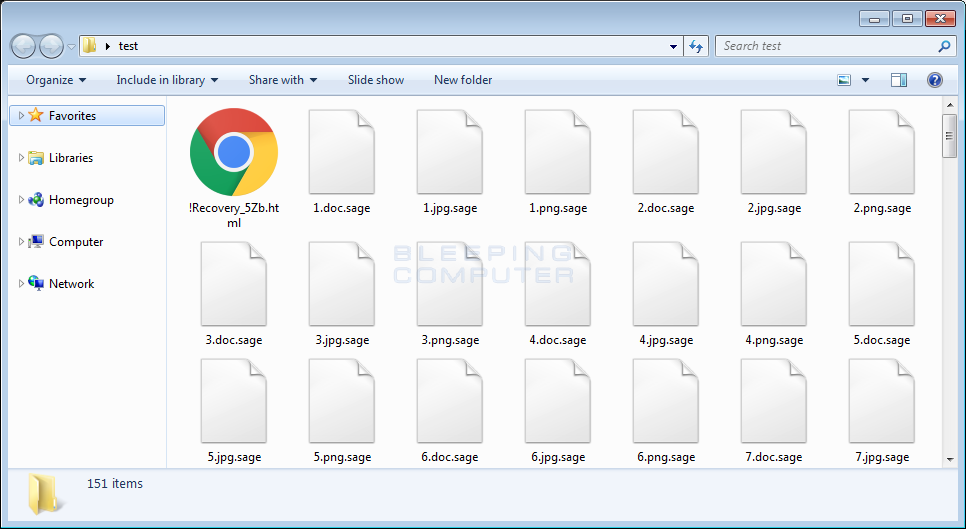966x529 pixels.
Task: Click the scrollbar down arrow
Action: click(x=949, y=459)
